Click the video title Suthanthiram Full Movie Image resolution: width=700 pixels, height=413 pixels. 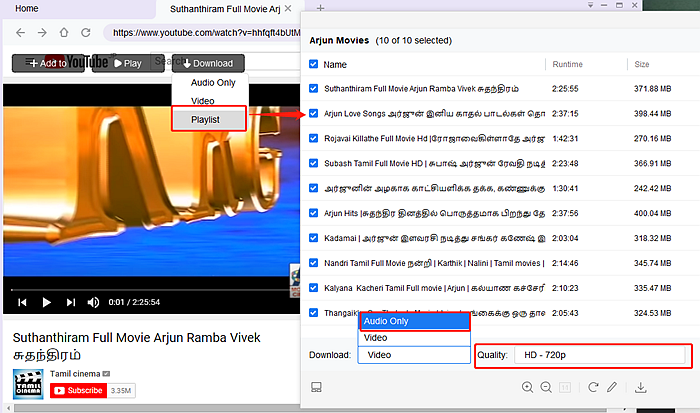(x=136, y=346)
